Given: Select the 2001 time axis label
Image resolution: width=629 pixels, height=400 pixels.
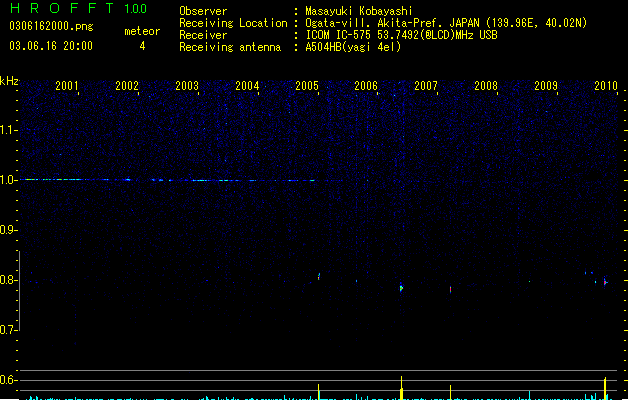Looking at the screenshot, I should click(x=67, y=86).
